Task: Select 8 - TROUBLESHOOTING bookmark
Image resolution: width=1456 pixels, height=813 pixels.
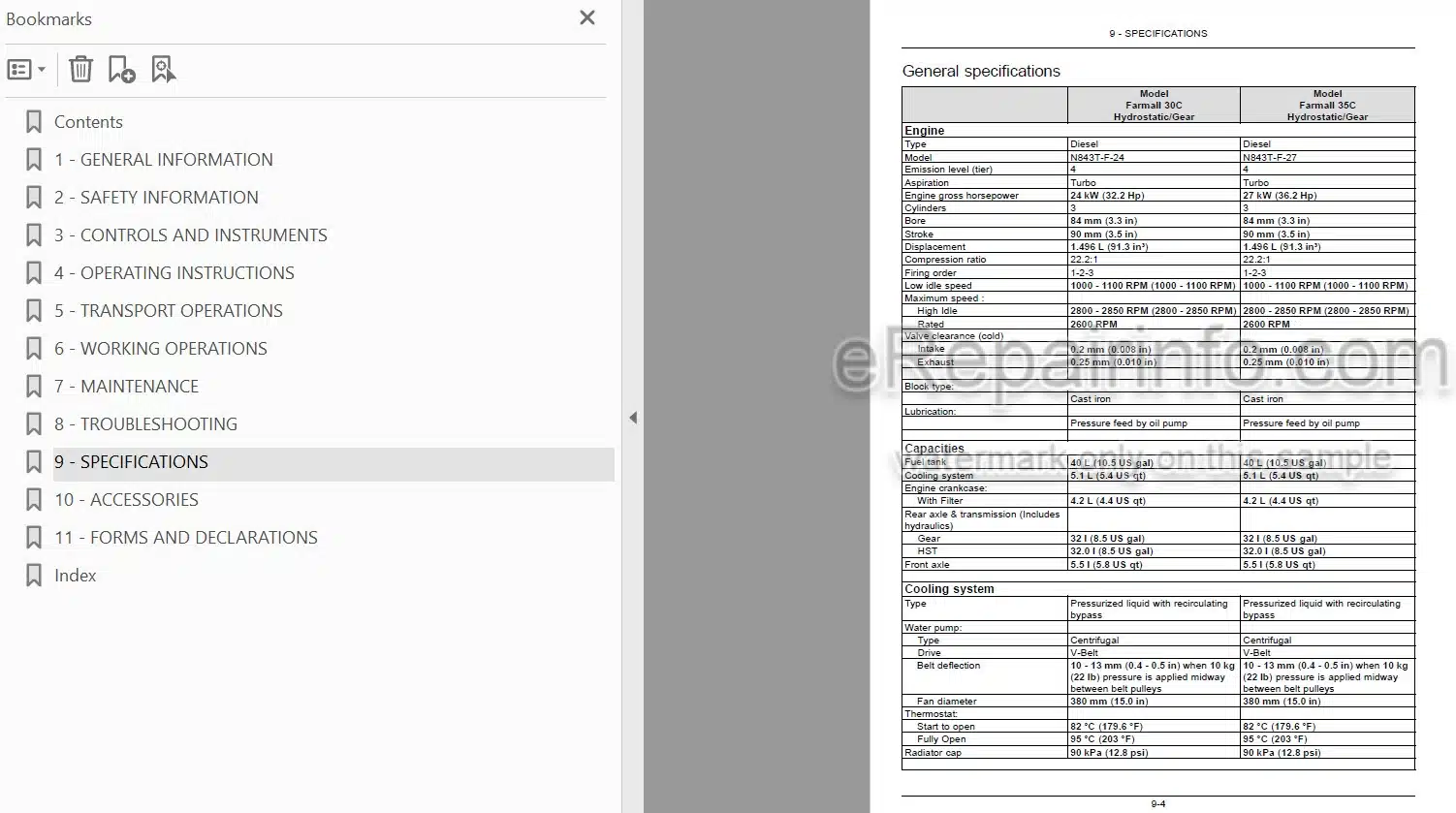Action: point(145,424)
